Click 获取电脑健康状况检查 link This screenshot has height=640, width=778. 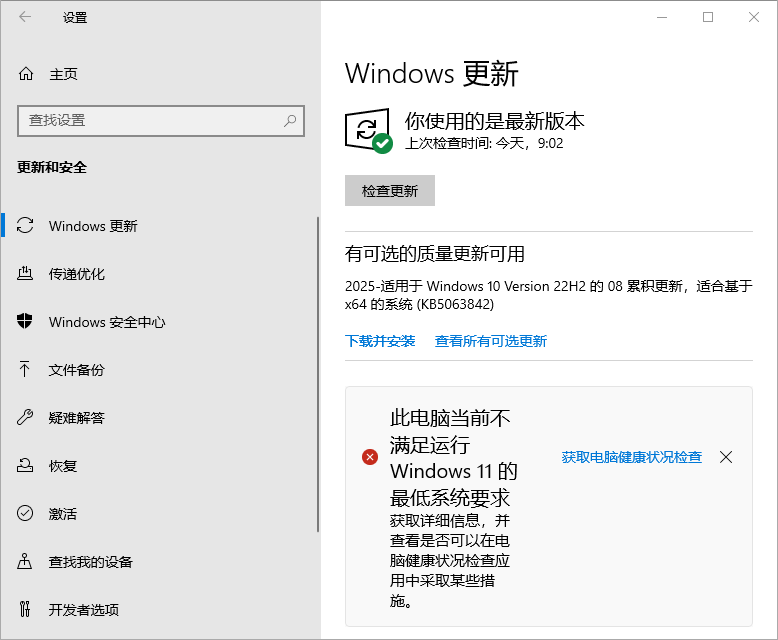pos(632,457)
